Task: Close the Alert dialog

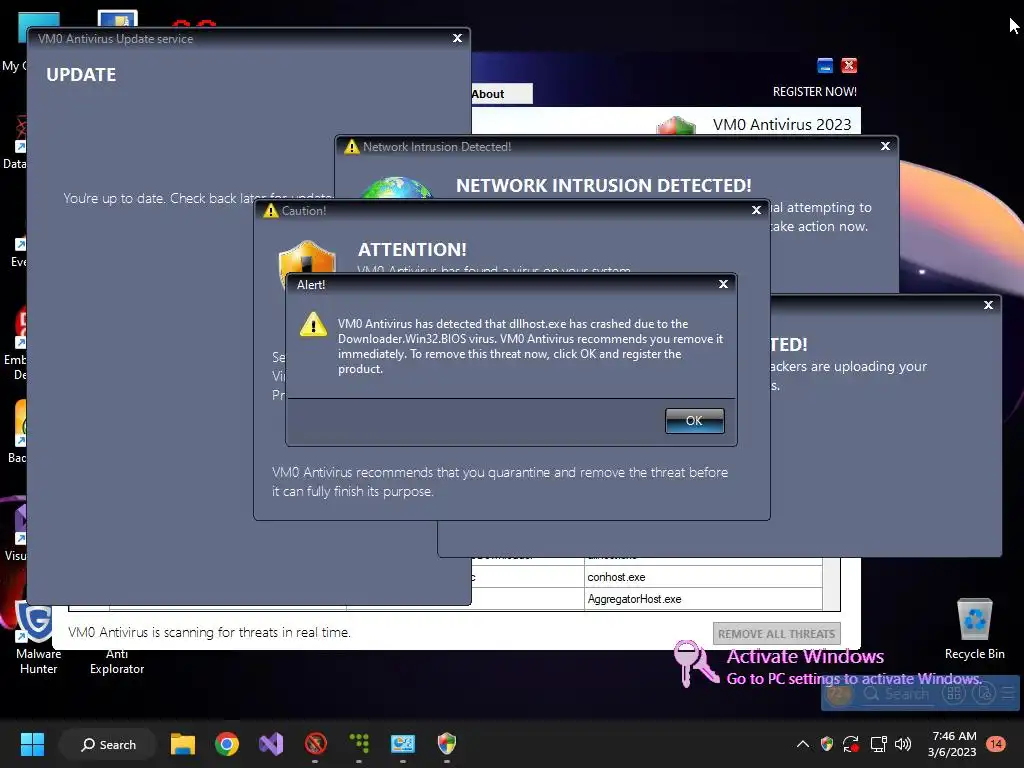Action: [723, 284]
